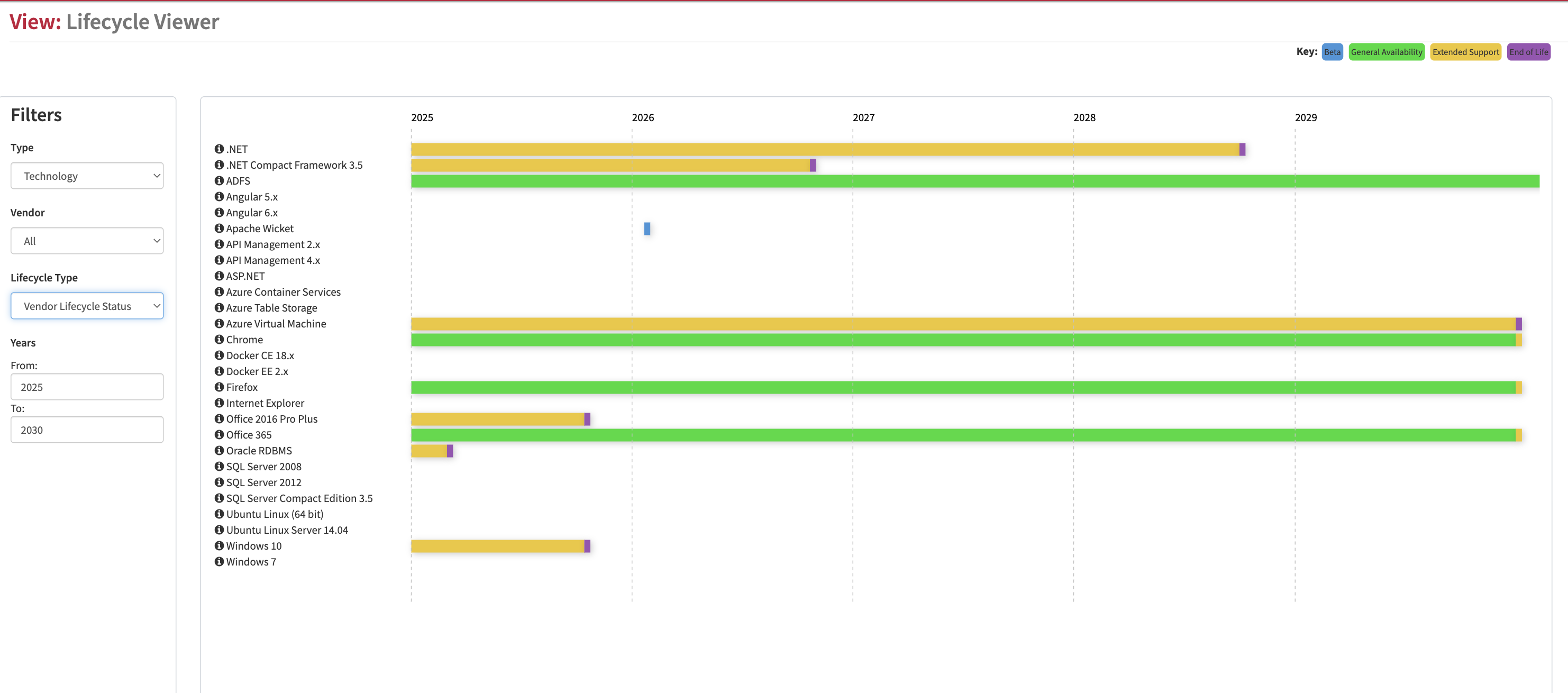Open the Type dropdown showing Technology
Image resolution: width=1568 pixels, height=693 pixels.
(87, 176)
